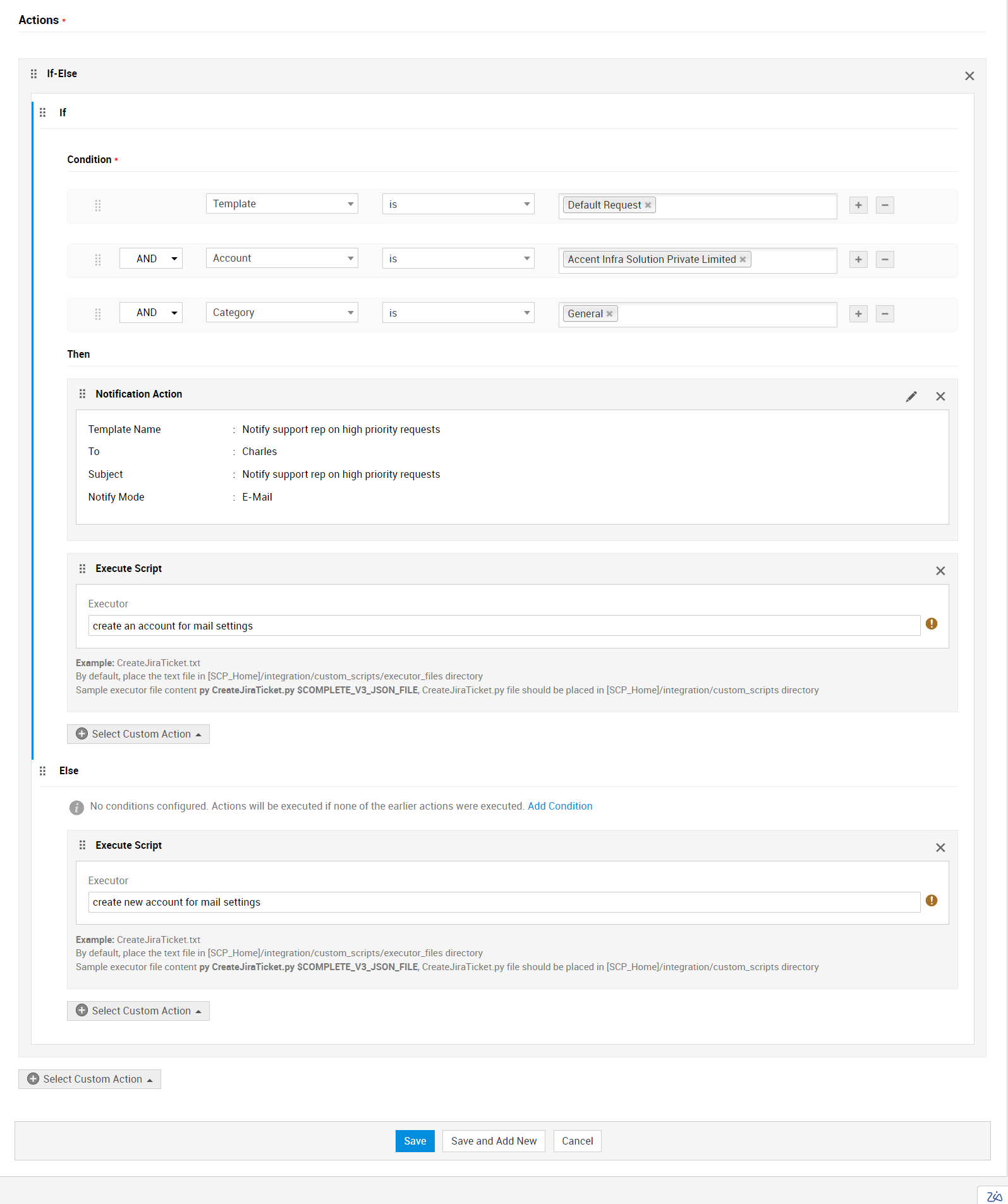This screenshot has width=1008, height=1204.
Task: Click the Add Condition link
Action: tap(559, 806)
